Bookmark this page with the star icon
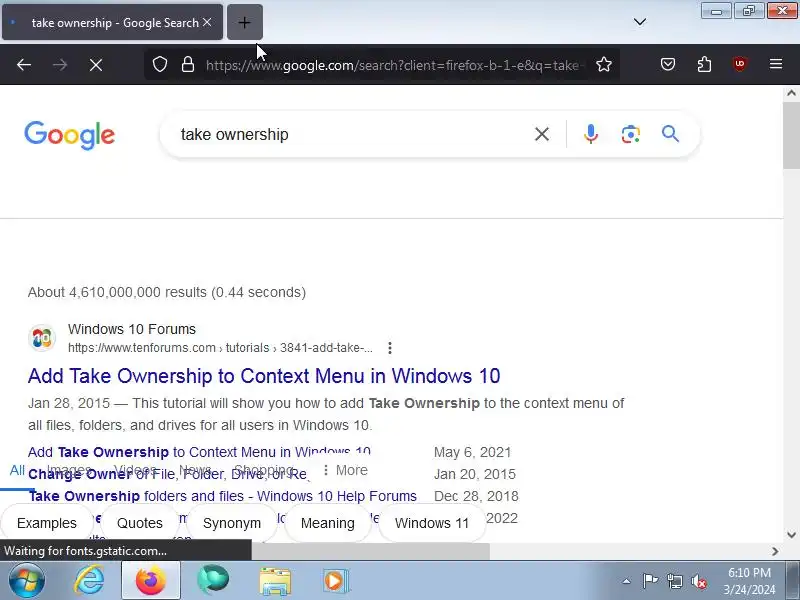800x600 pixels. tap(604, 65)
